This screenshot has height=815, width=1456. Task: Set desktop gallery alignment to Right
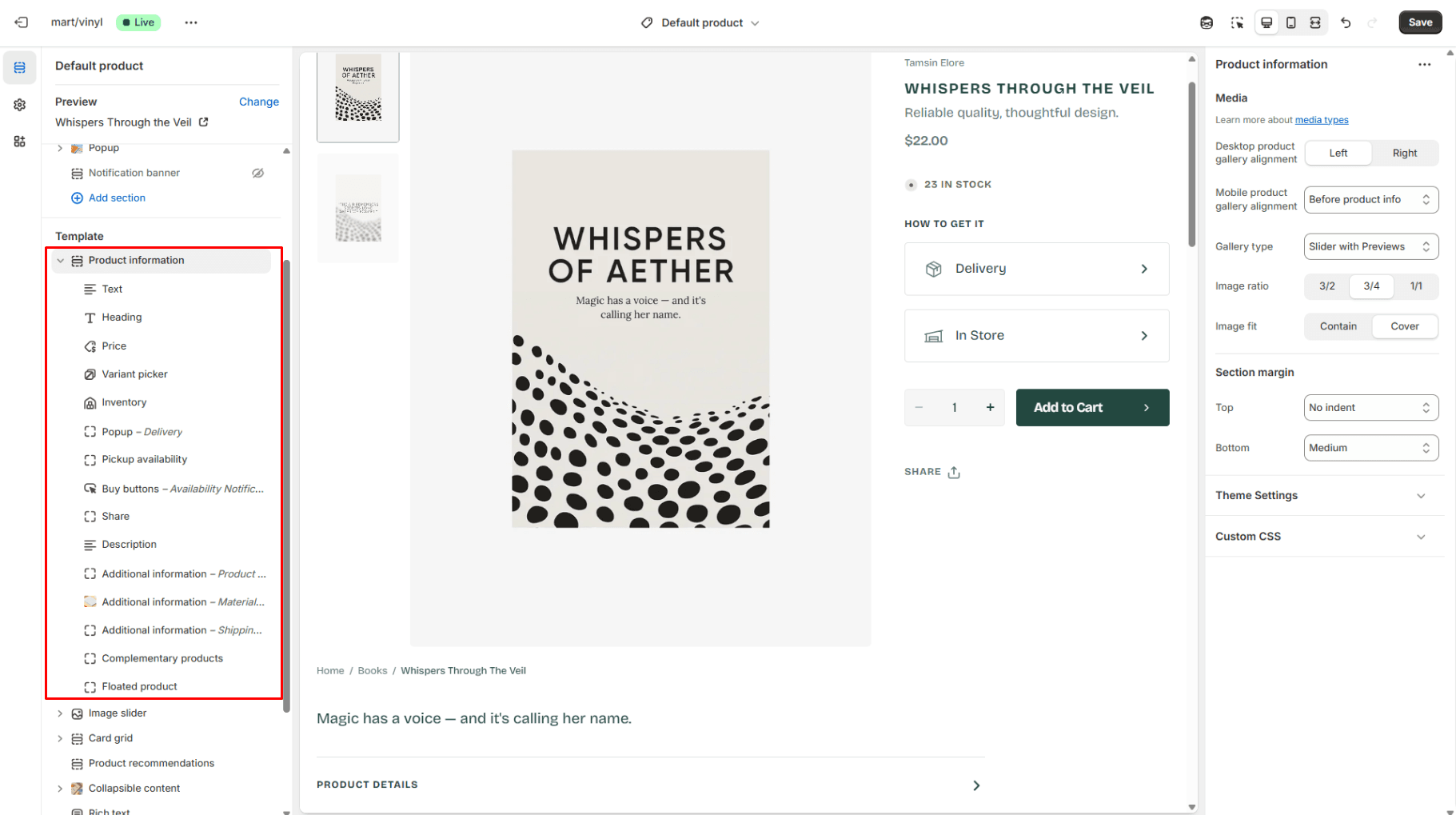coord(1404,153)
